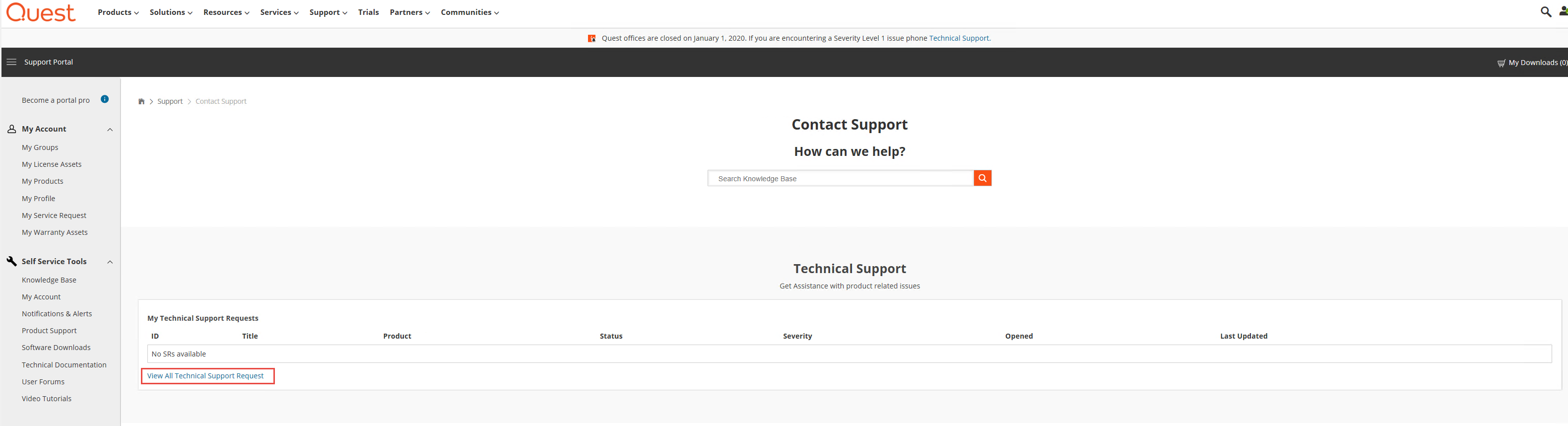Click the Opened column header
This screenshot has height=426, width=1568.
tap(1019, 337)
